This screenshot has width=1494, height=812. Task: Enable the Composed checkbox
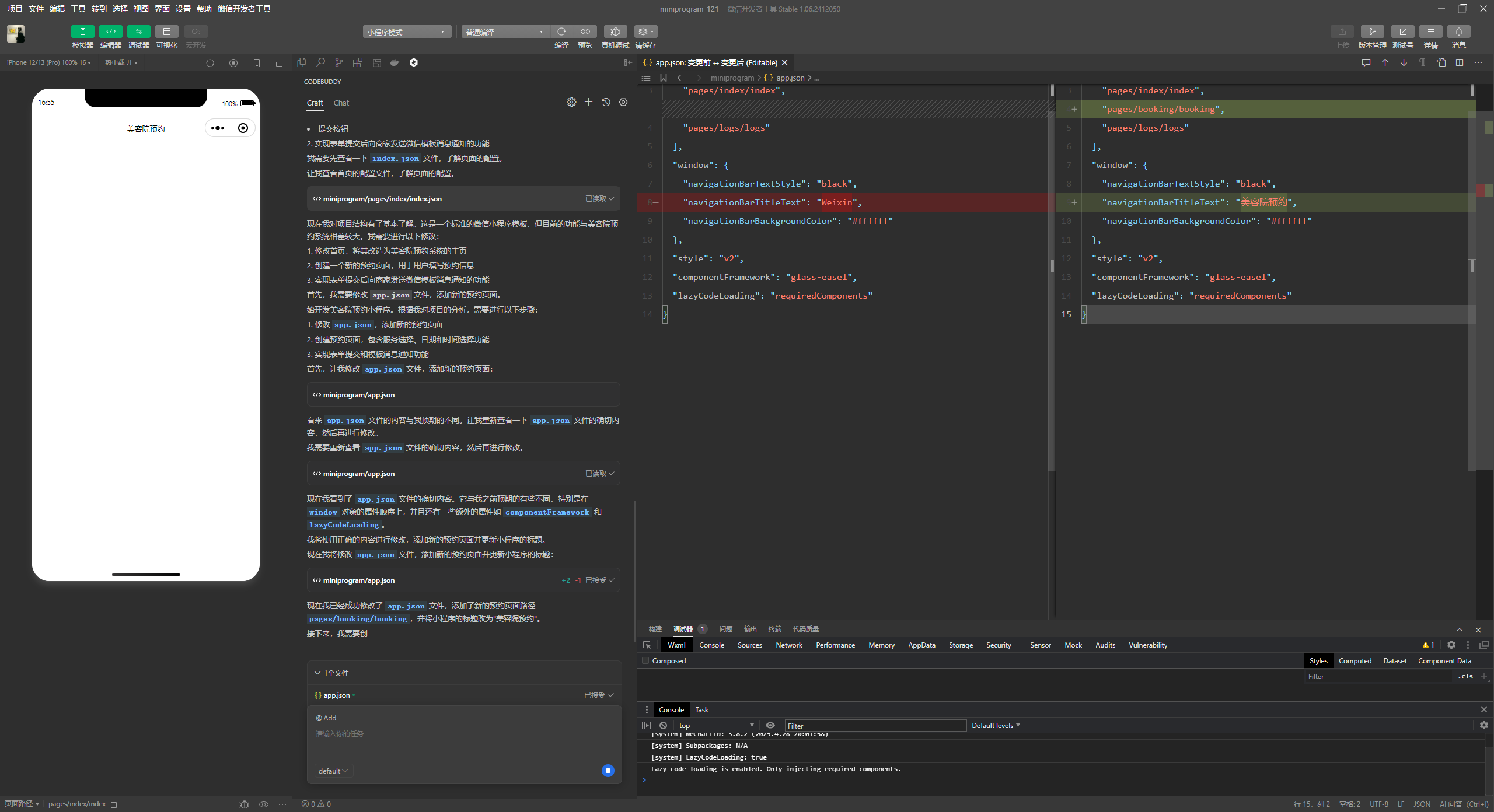645,661
